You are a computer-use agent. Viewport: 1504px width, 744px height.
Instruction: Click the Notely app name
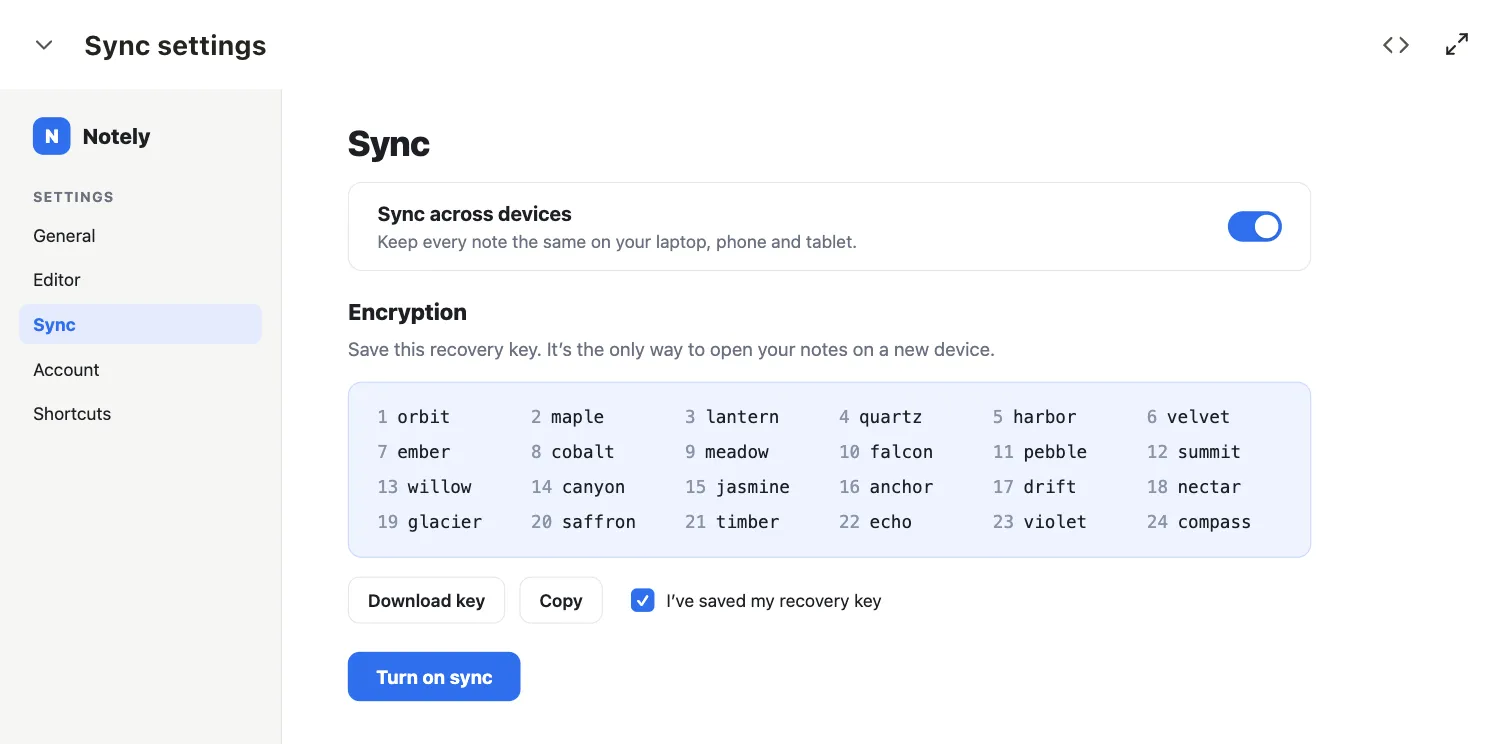pos(116,137)
